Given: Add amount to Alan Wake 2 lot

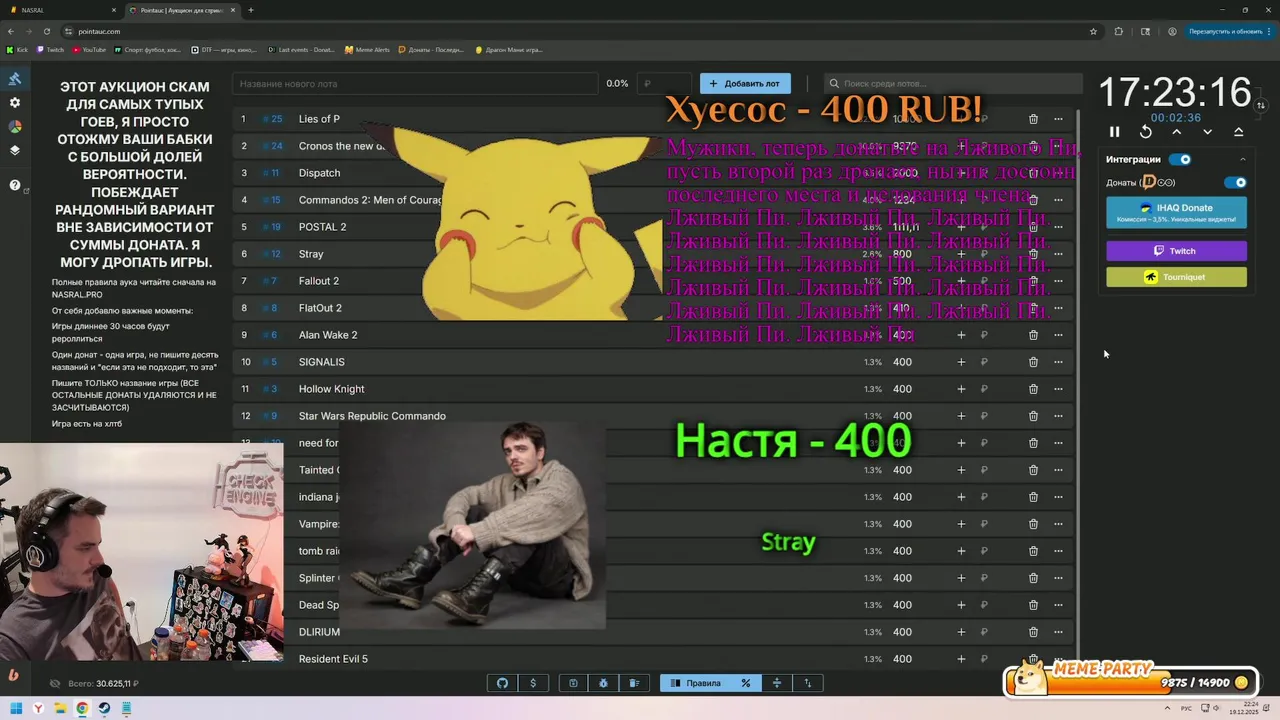Looking at the screenshot, I should (x=961, y=335).
